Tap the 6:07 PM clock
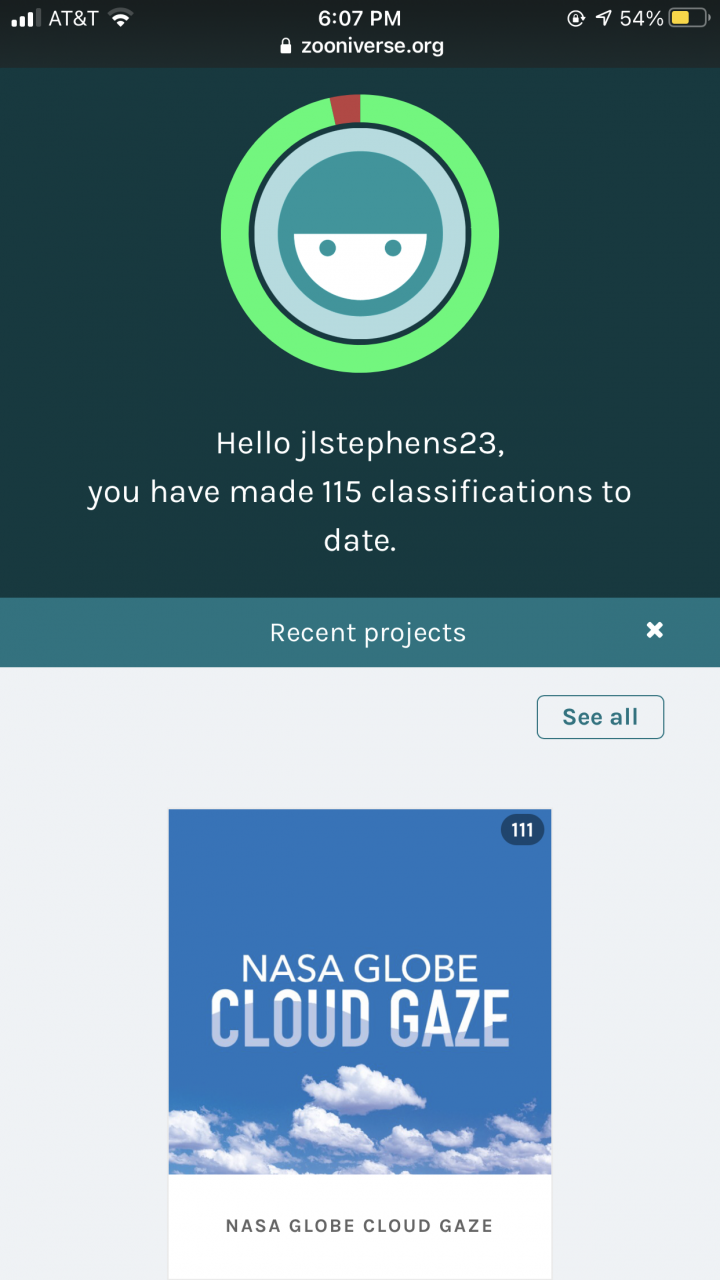The height and width of the screenshot is (1280, 720). [x=359, y=18]
